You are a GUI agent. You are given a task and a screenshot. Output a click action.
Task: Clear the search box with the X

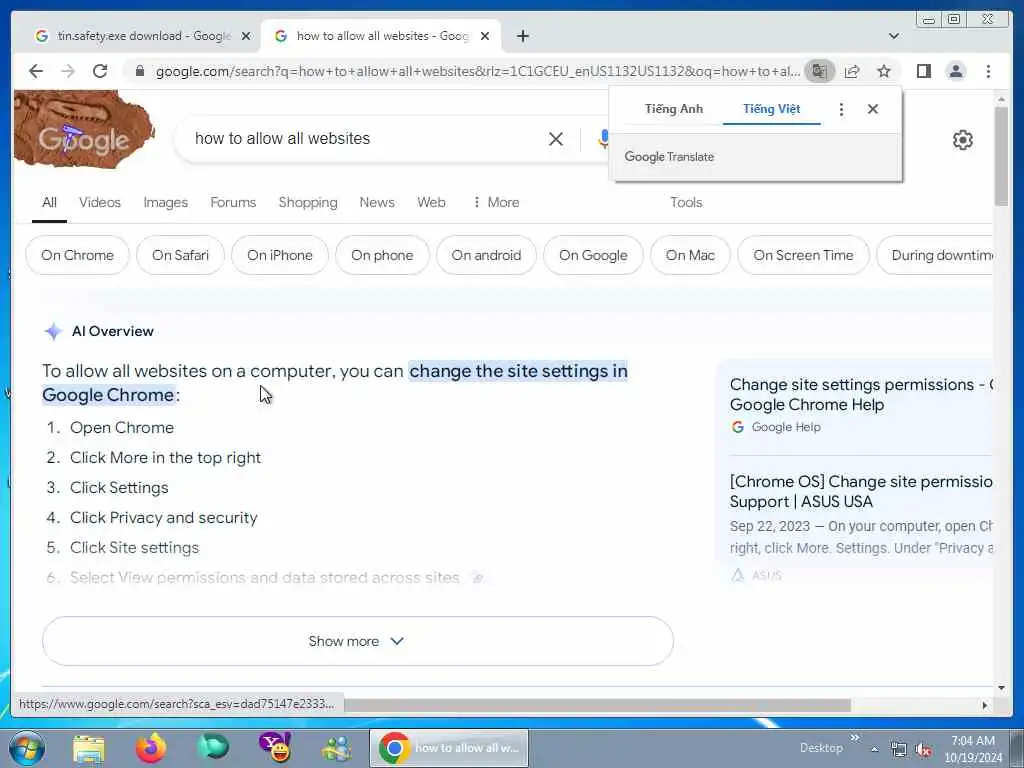[x=556, y=138]
